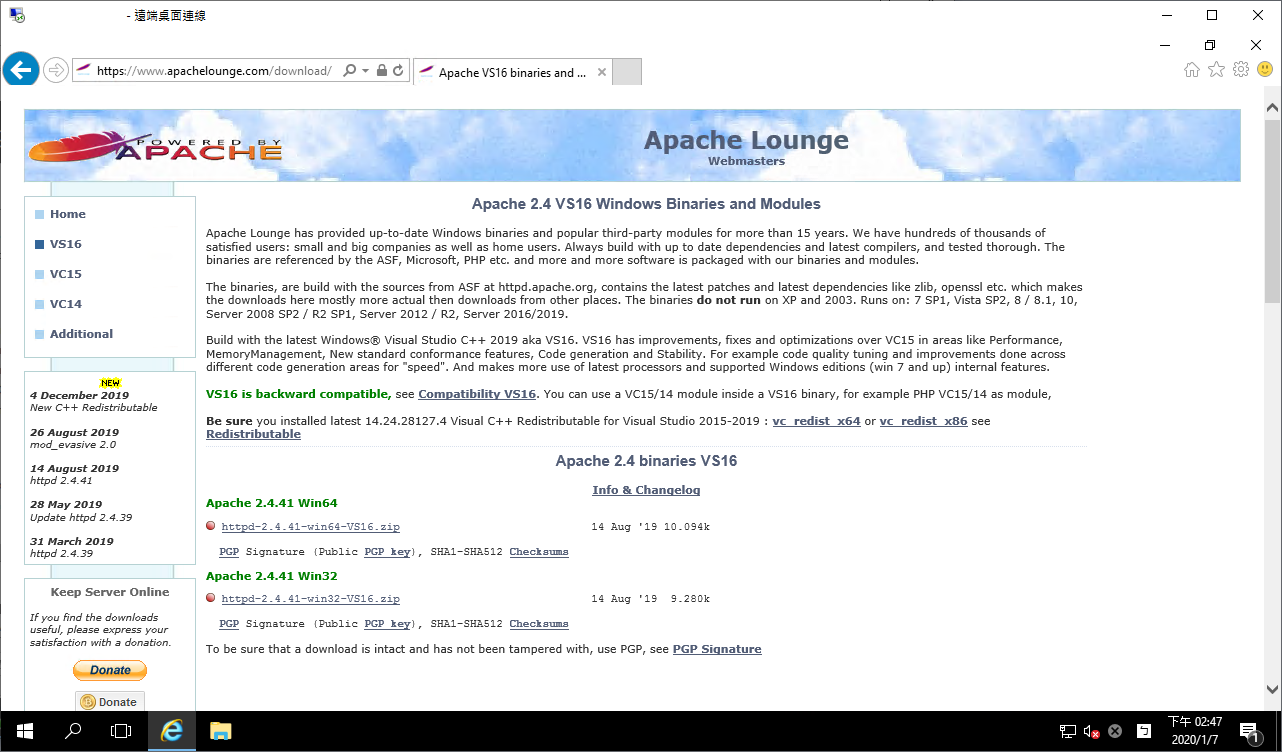Open File Explorer from the taskbar
This screenshot has height=752, width=1282.
coord(220,731)
